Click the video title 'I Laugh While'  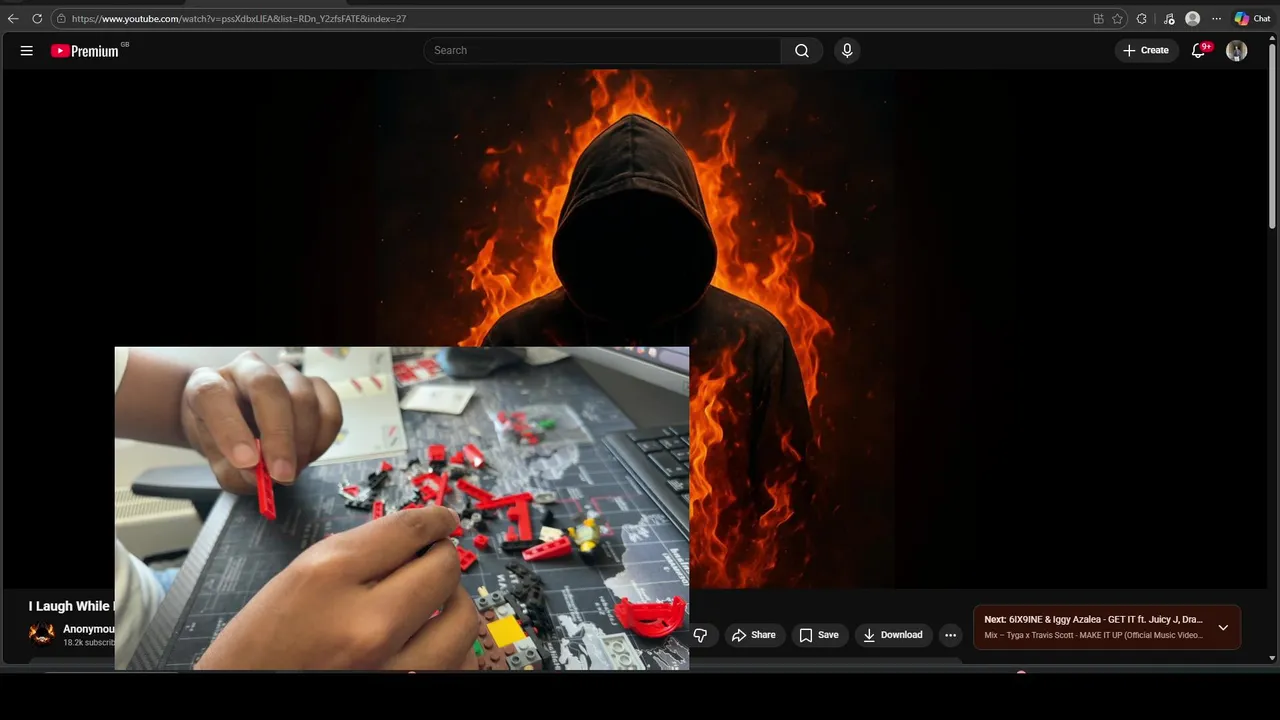point(69,606)
